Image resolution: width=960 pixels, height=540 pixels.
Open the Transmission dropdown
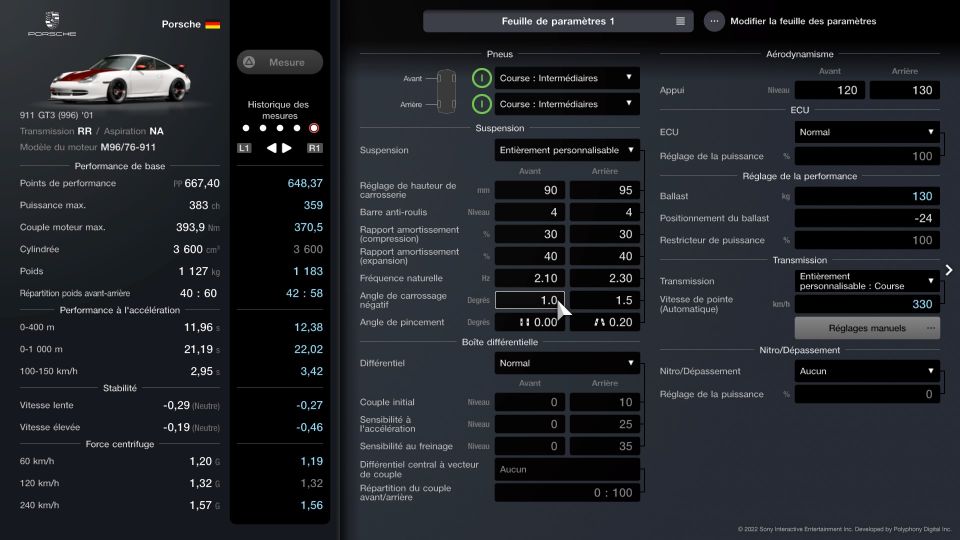point(867,281)
